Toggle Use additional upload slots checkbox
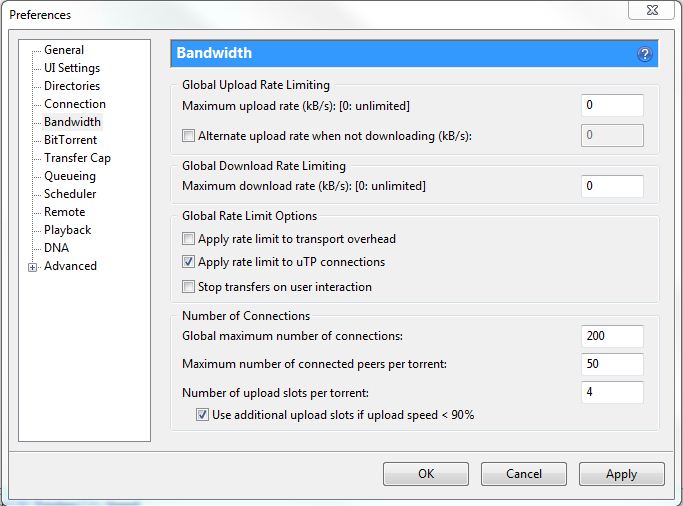This screenshot has width=683, height=506. 202,415
